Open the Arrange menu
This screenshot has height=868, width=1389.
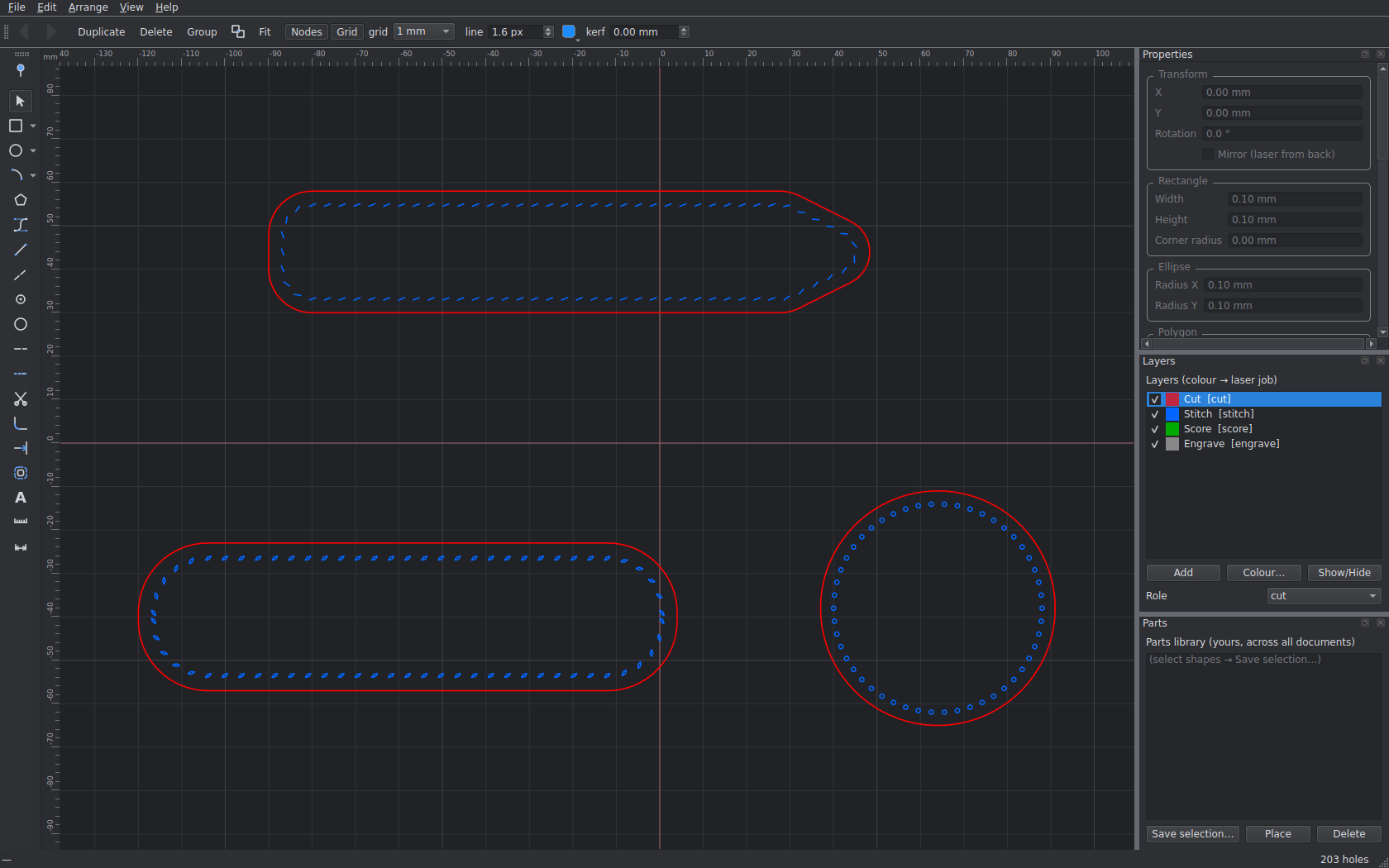tap(88, 7)
